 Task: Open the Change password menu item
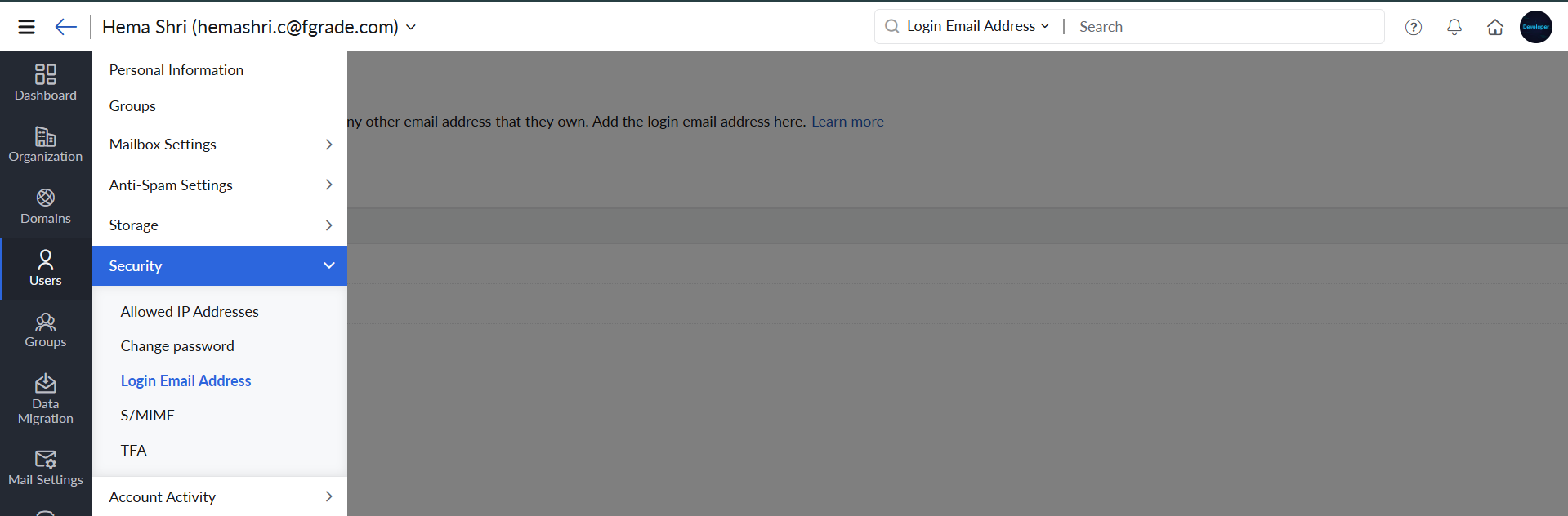click(177, 346)
